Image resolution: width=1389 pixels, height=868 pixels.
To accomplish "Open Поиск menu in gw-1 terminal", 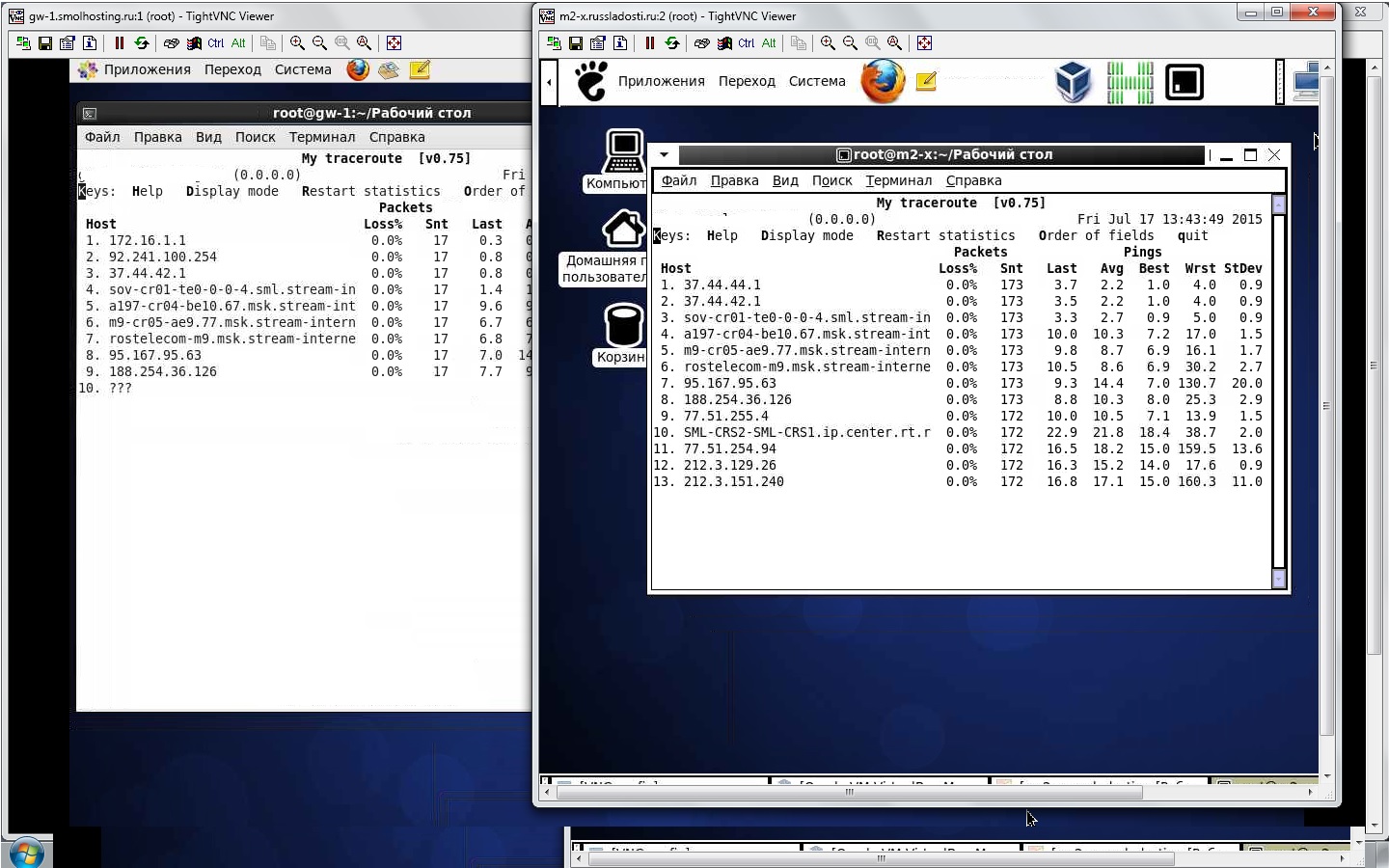I will [256, 137].
